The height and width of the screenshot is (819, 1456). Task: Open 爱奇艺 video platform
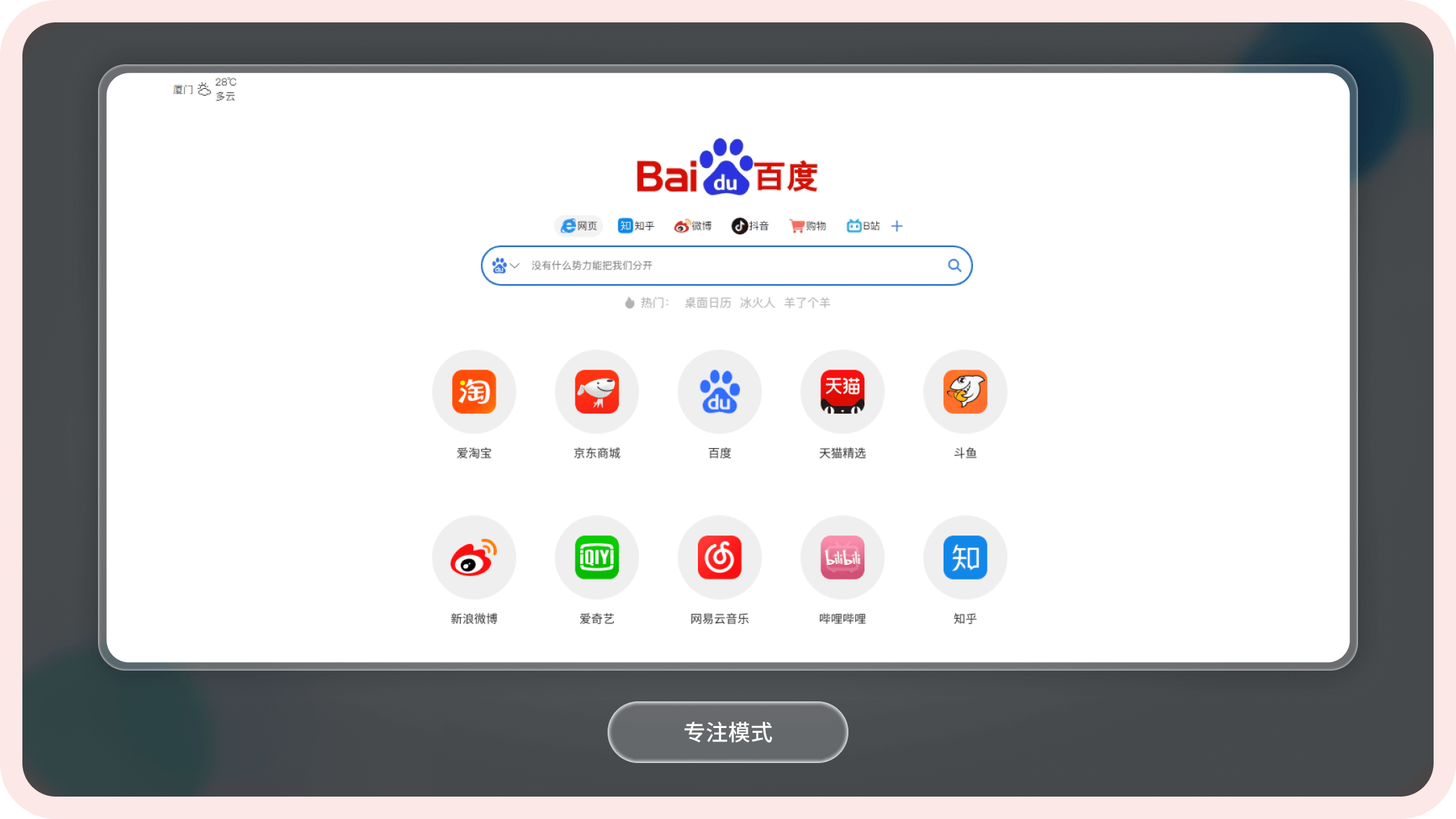click(x=596, y=557)
